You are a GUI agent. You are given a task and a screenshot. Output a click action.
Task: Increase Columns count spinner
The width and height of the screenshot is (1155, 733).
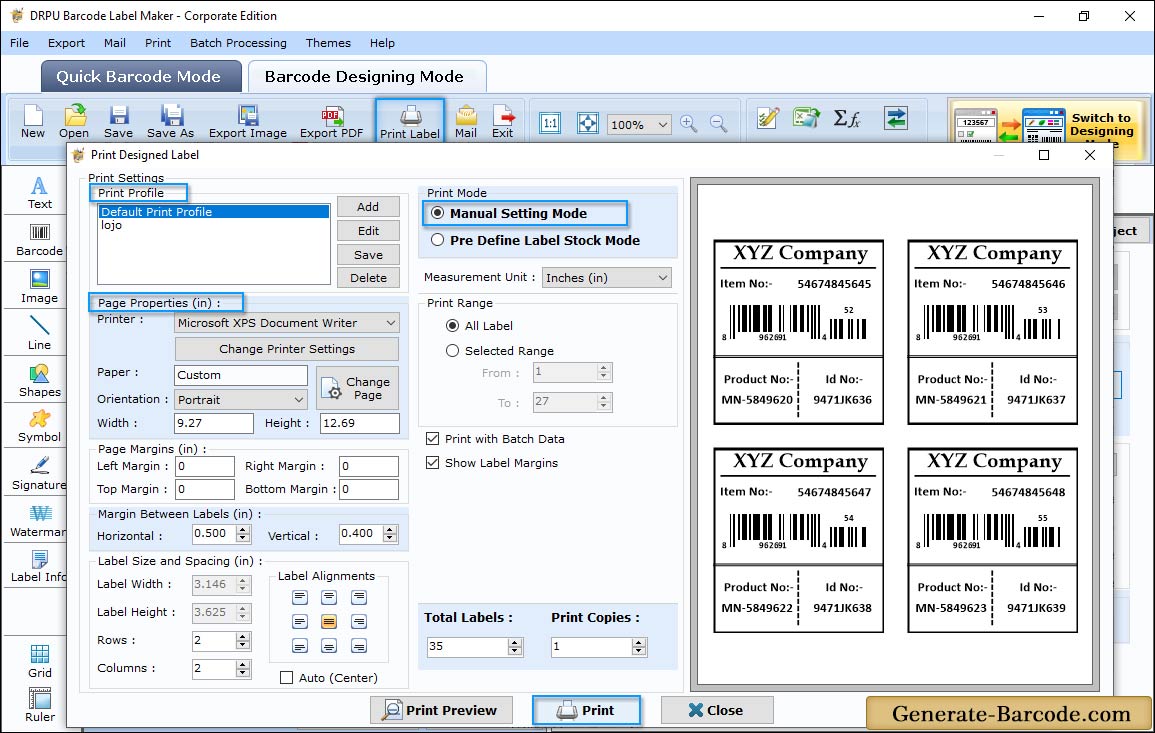pyautogui.click(x=243, y=664)
